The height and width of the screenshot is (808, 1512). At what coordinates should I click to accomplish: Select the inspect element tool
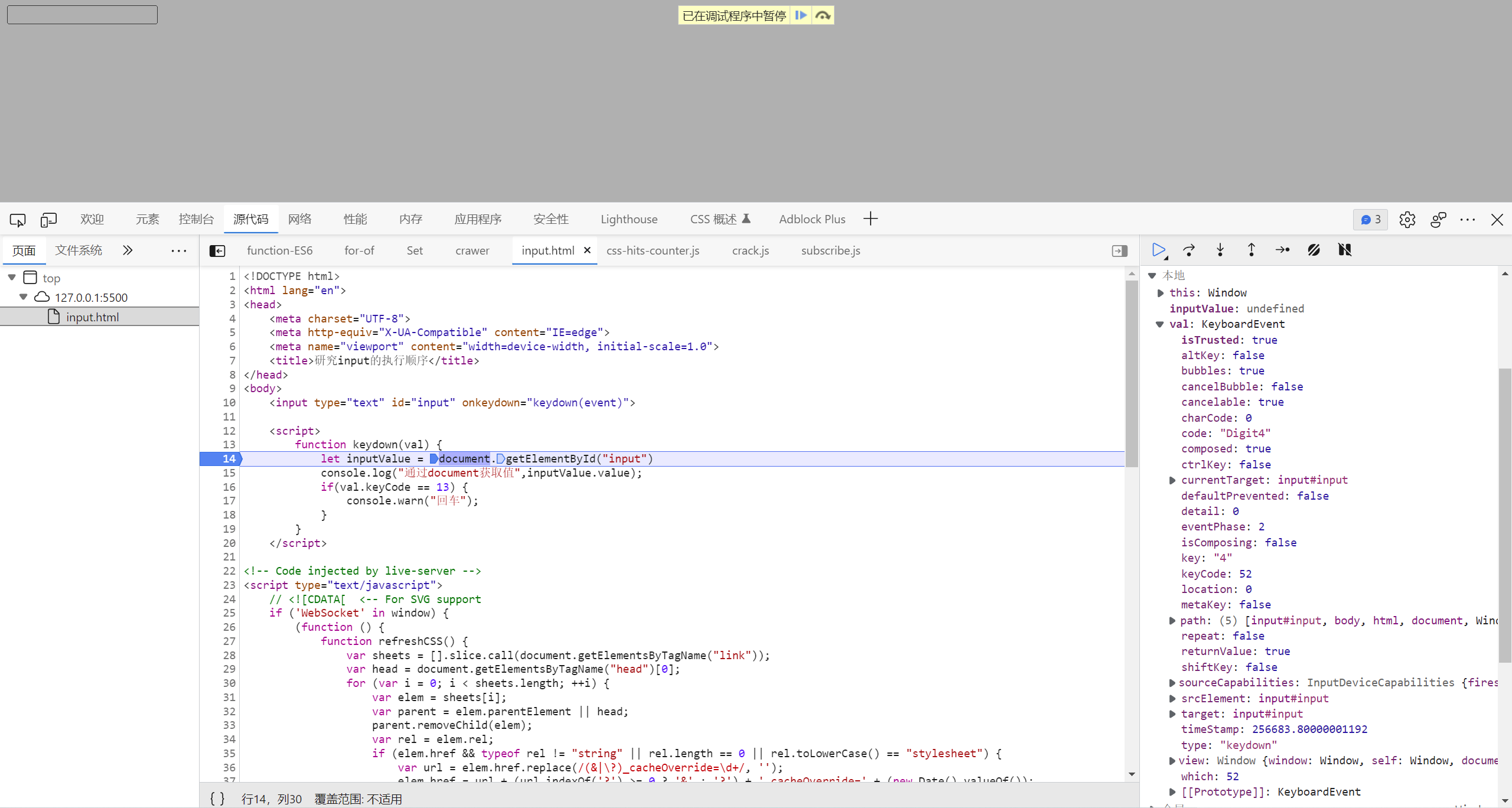(x=17, y=219)
